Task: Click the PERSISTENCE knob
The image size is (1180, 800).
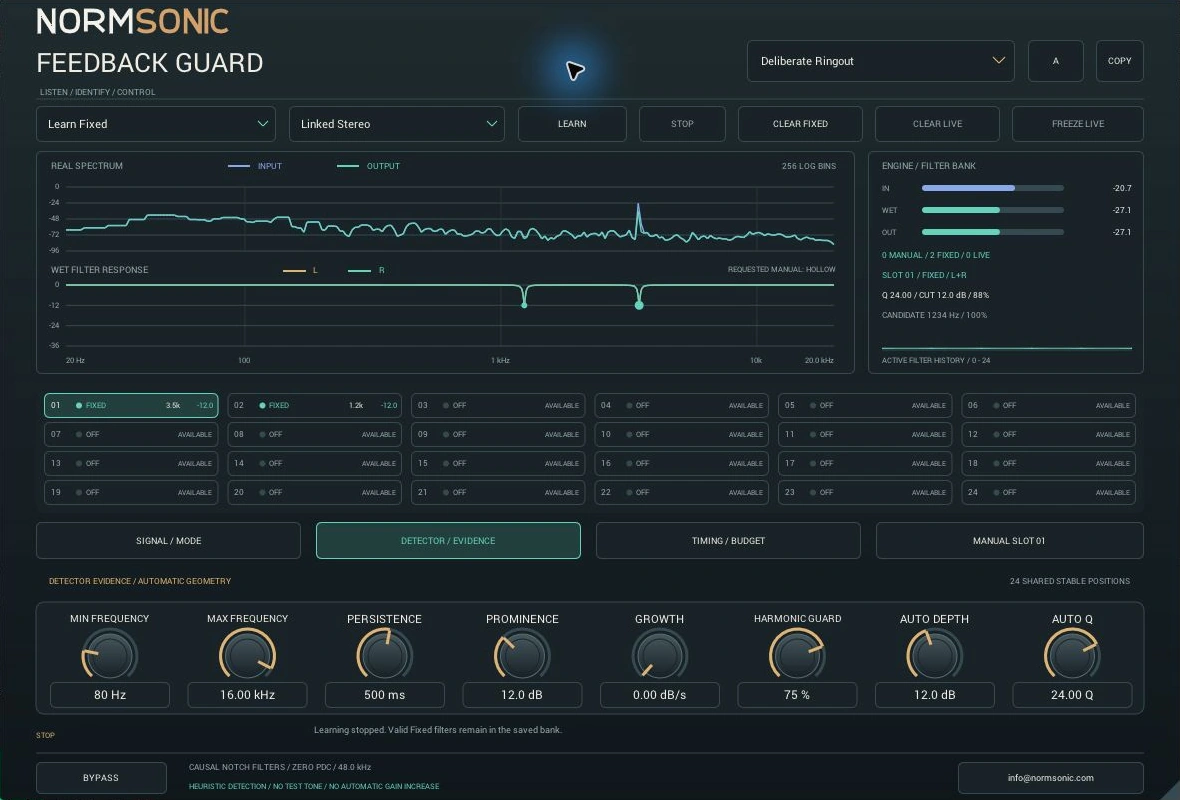Action: coord(385,655)
